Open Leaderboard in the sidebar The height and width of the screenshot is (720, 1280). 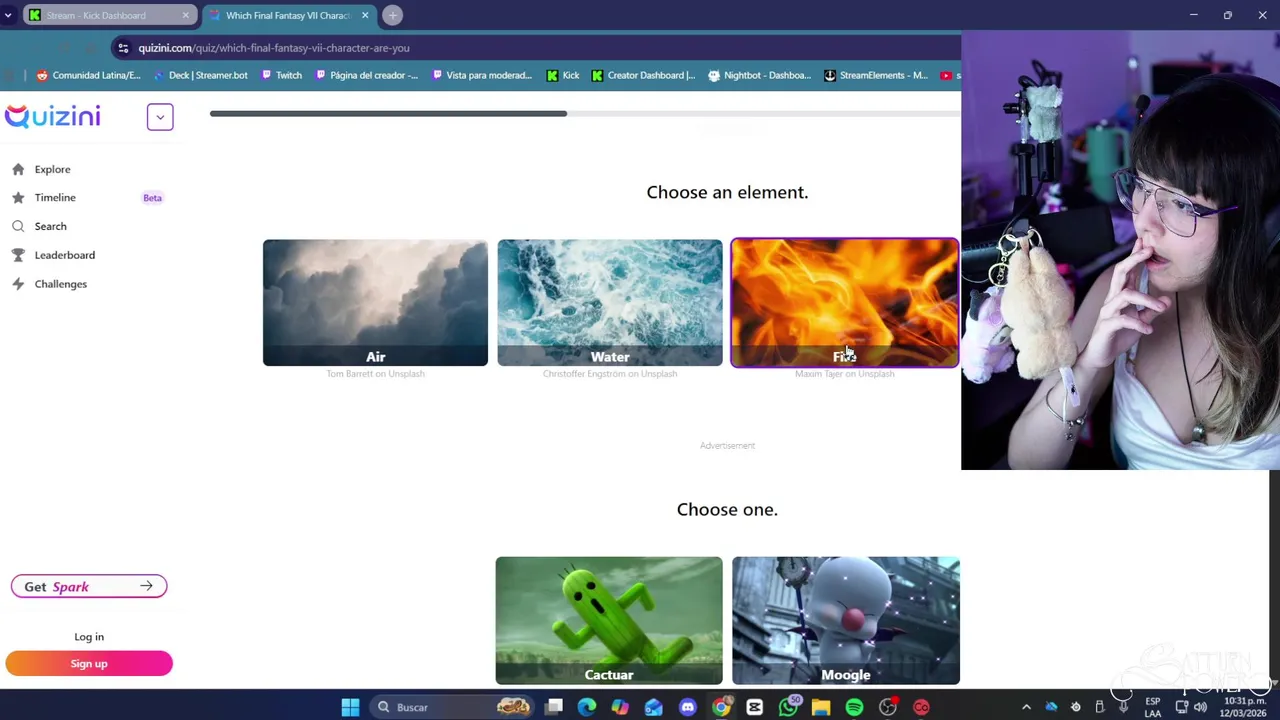(x=65, y=255)
